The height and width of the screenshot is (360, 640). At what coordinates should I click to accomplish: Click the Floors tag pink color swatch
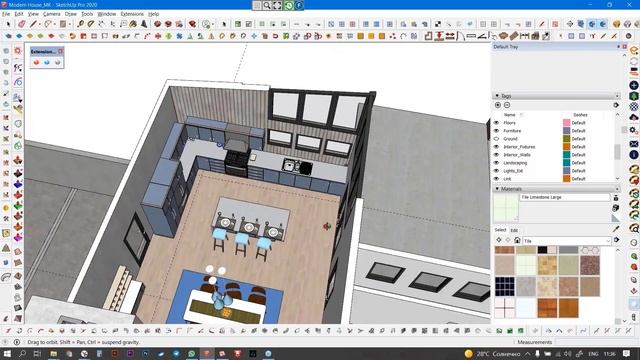[x=567, y=123]
